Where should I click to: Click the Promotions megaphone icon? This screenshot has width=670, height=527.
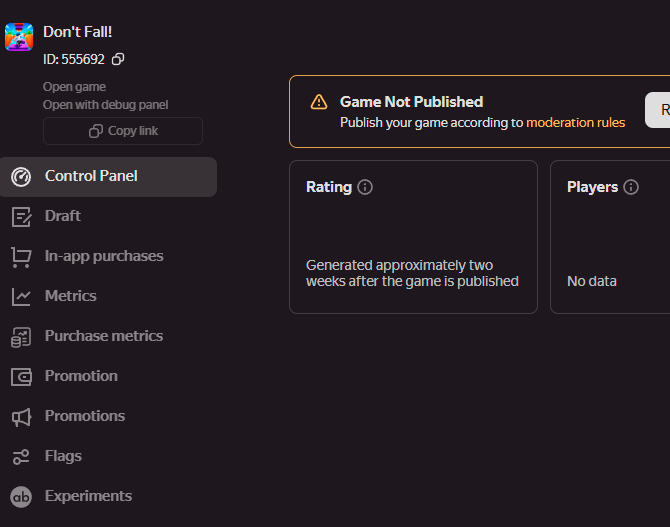coord(21,417)
